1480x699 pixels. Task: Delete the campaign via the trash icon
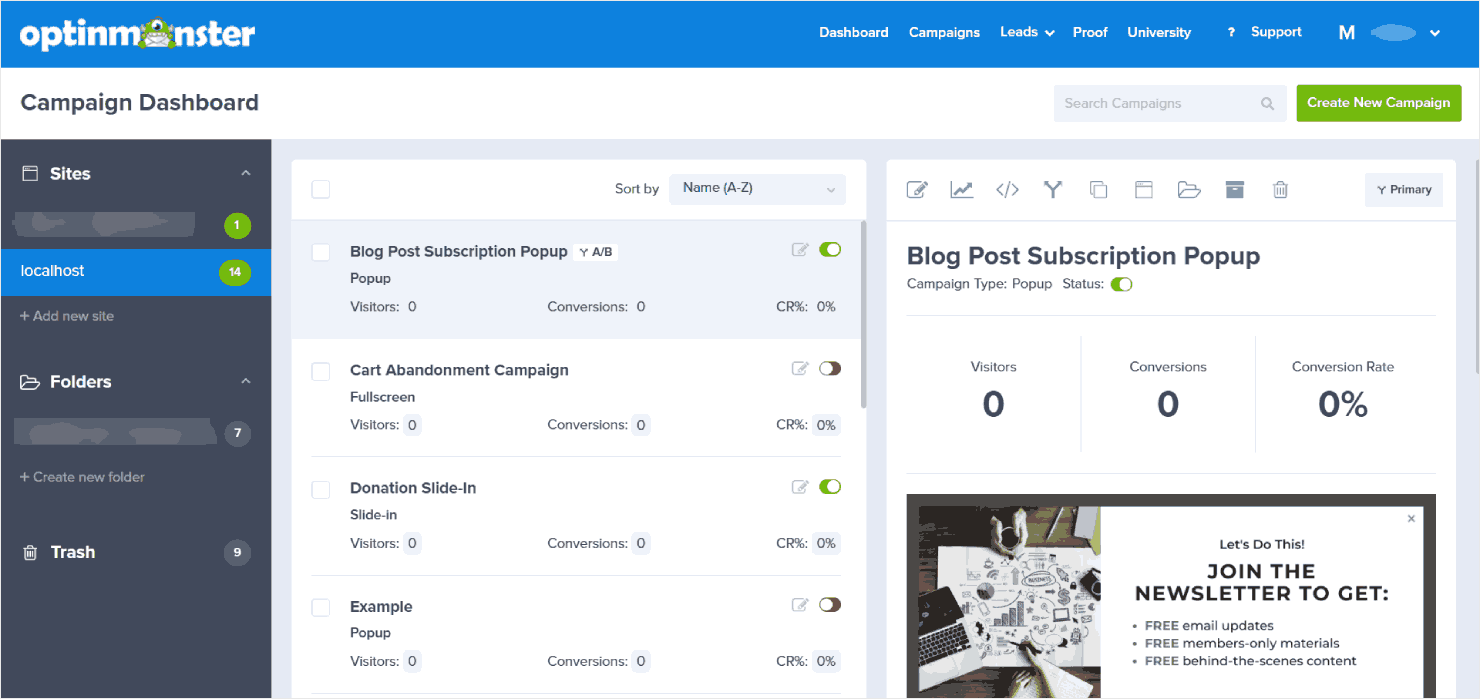[x=1280, y=189]
